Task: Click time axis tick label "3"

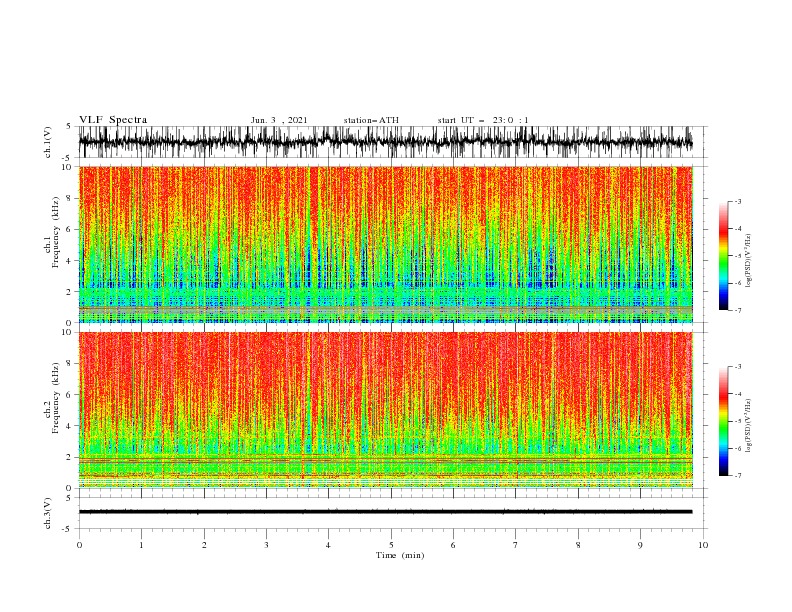Action: pos(266,545)
